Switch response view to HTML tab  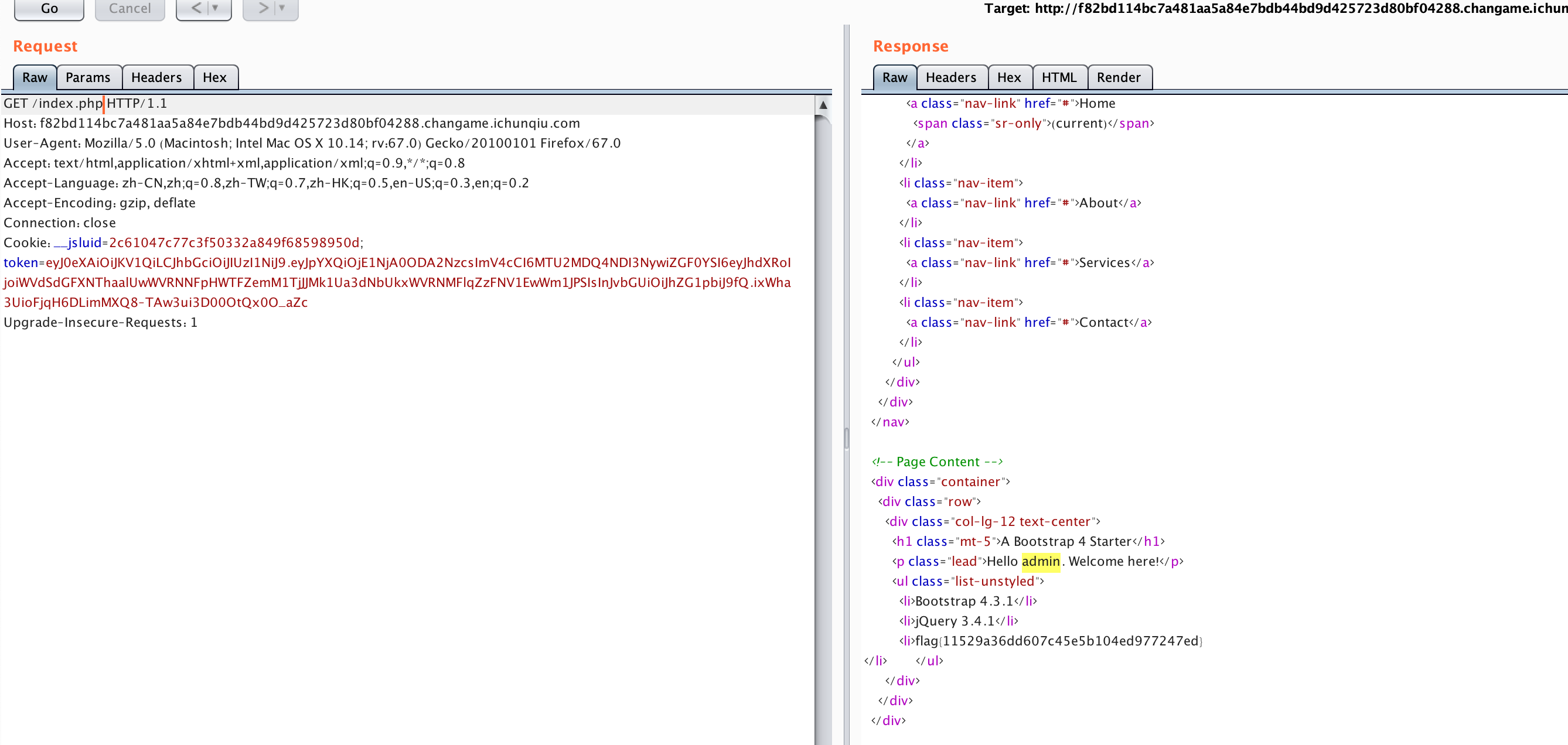tap(1059, 78)
